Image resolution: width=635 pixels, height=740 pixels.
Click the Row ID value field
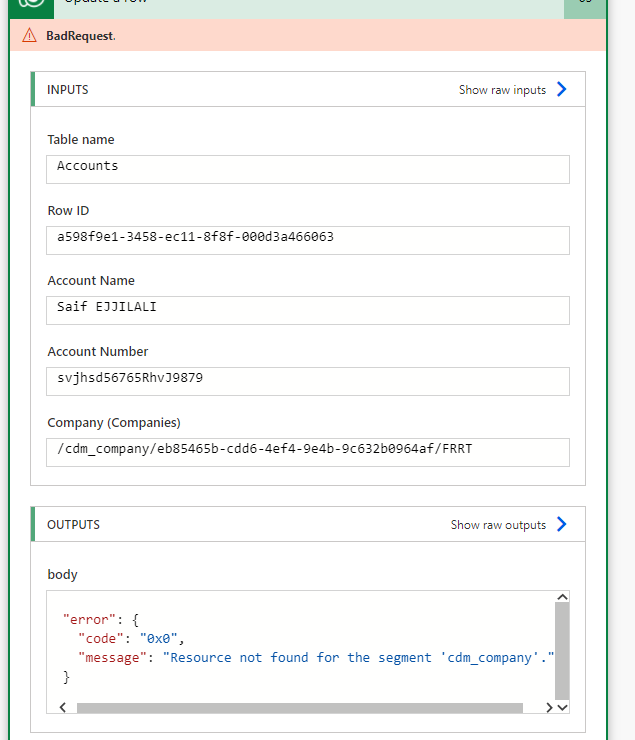pos(308,239)
